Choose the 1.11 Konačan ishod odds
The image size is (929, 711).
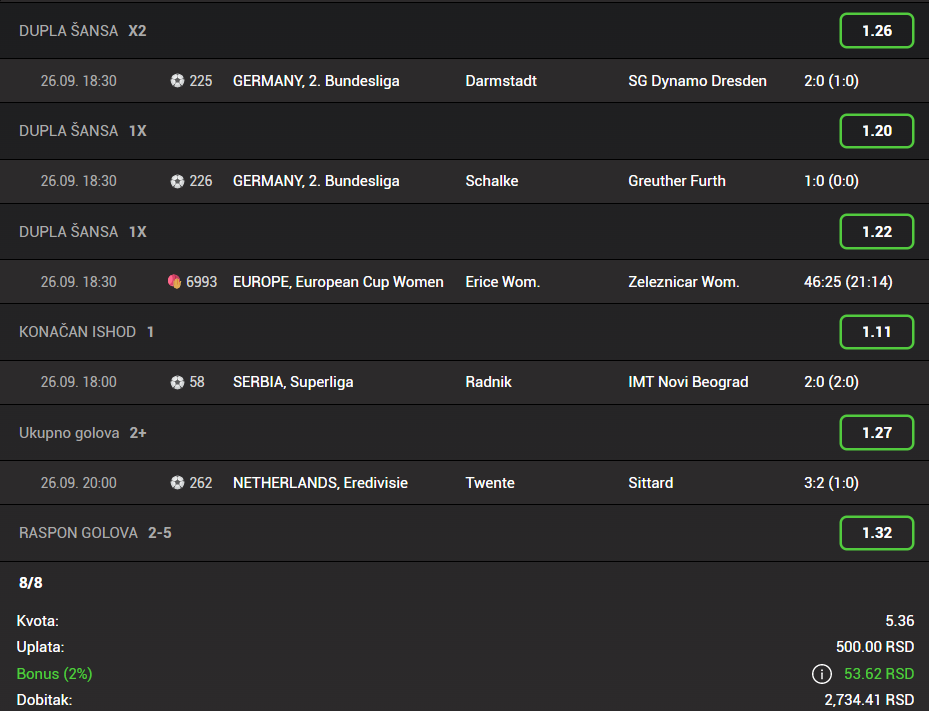point(877,332)
